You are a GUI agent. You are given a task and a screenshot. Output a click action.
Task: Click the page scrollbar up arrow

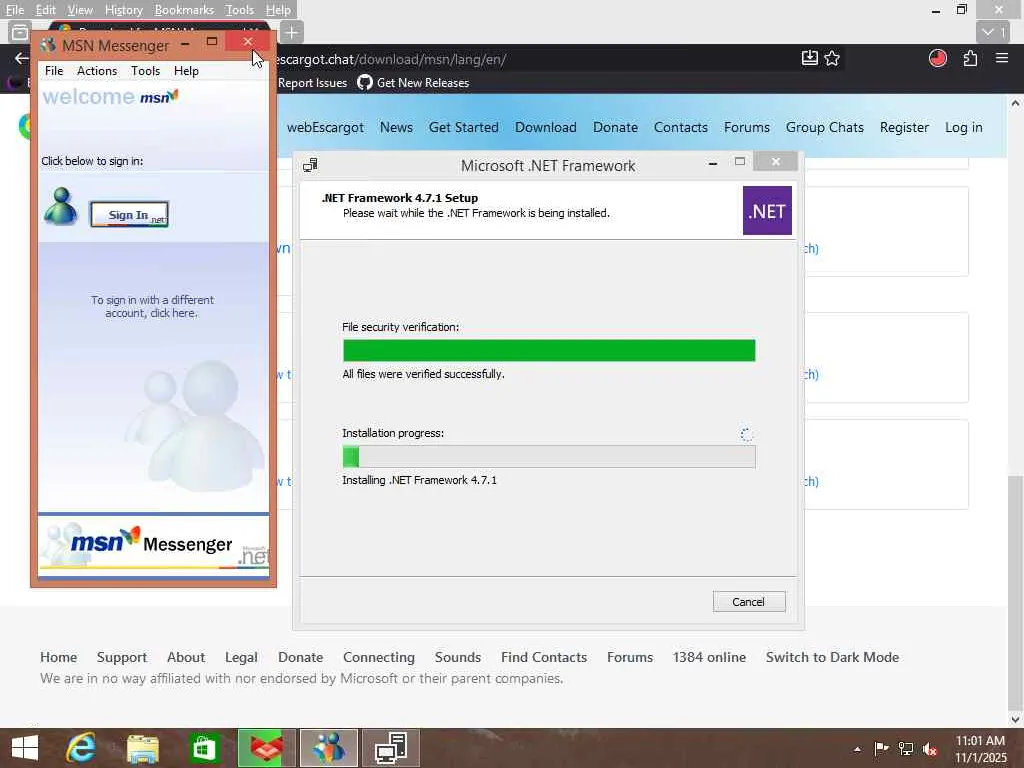click(x=1016, y=103)
